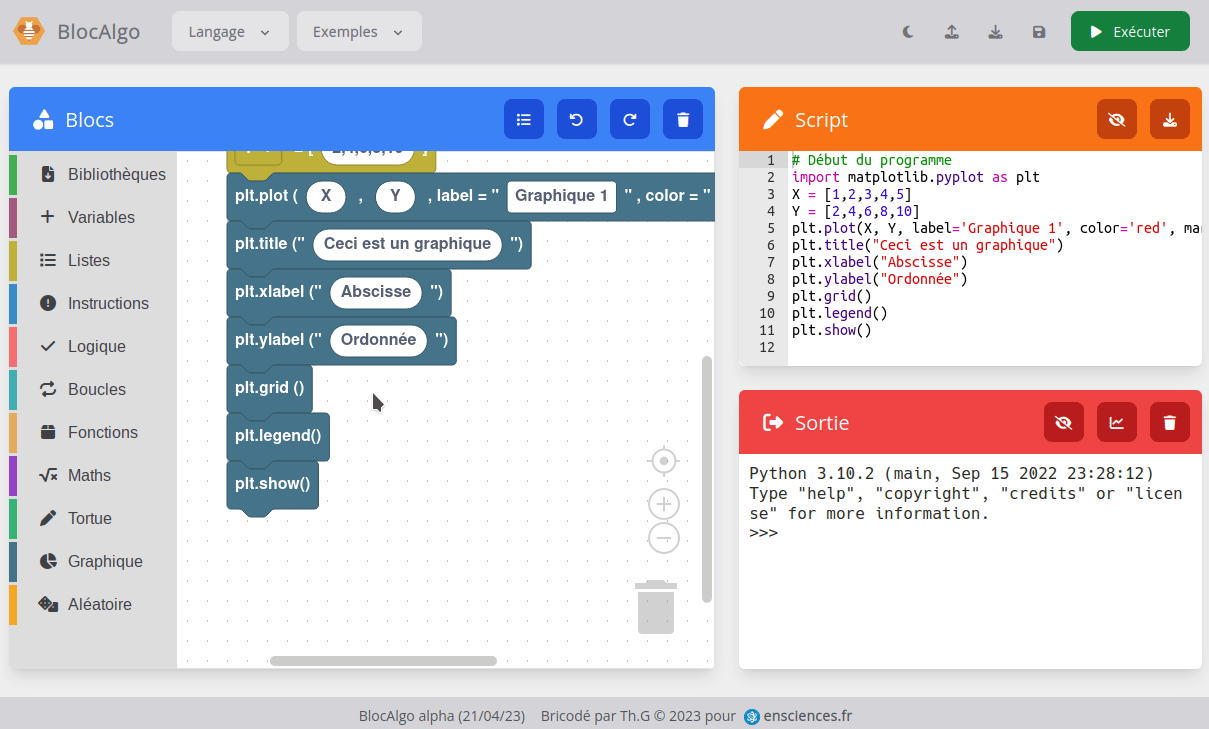Open the Graphique block category

pos(104,561)
